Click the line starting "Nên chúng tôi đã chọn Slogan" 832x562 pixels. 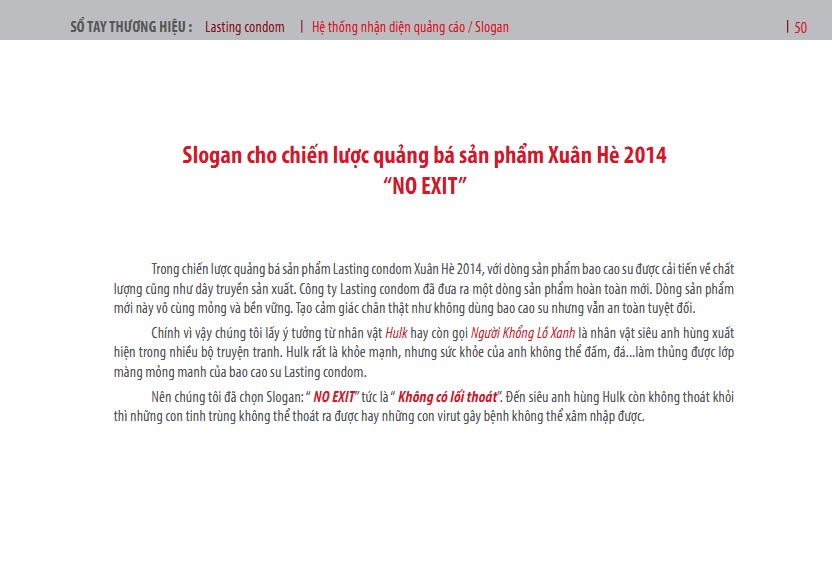[443, 397]
